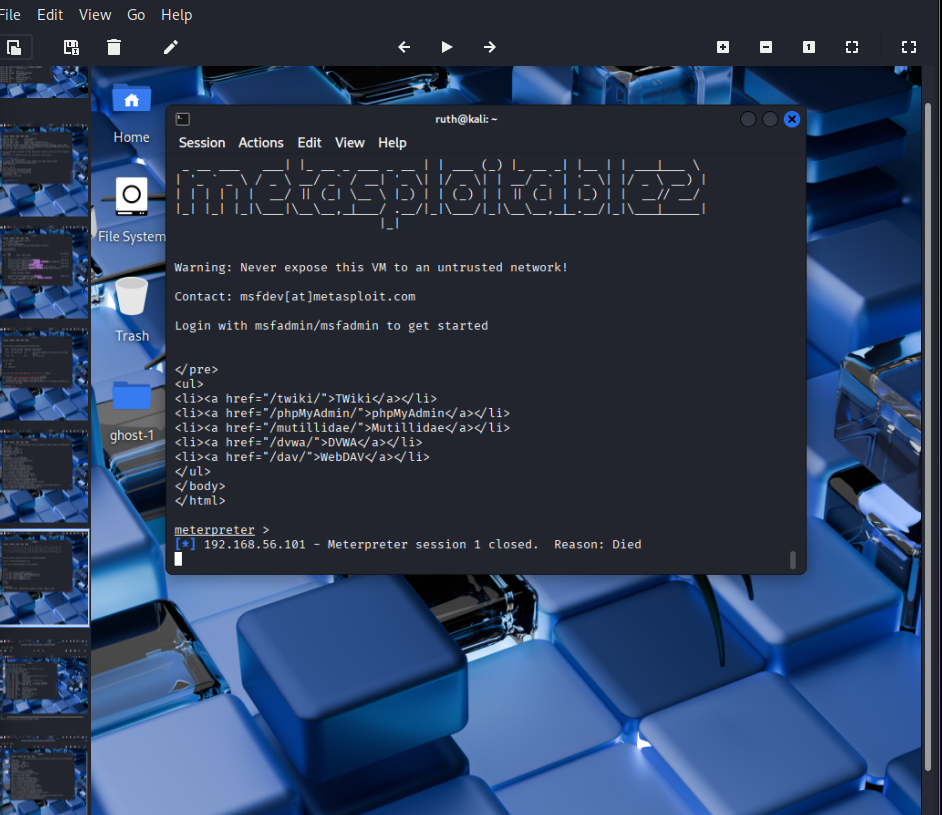Open the Go menu
This screenshot has width=942, height=815.
tap(136, 14)
